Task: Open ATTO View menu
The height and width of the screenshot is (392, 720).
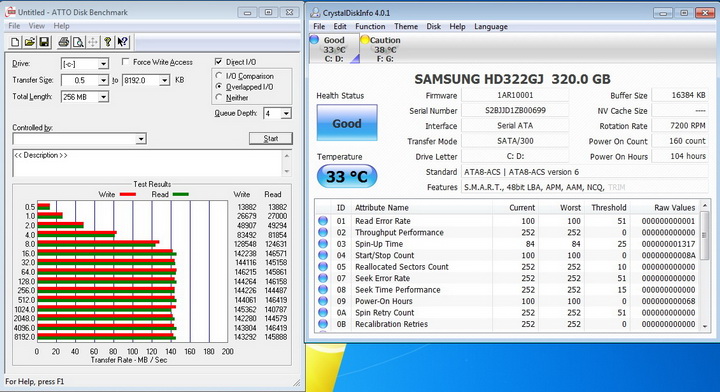Action: point(37,26)
